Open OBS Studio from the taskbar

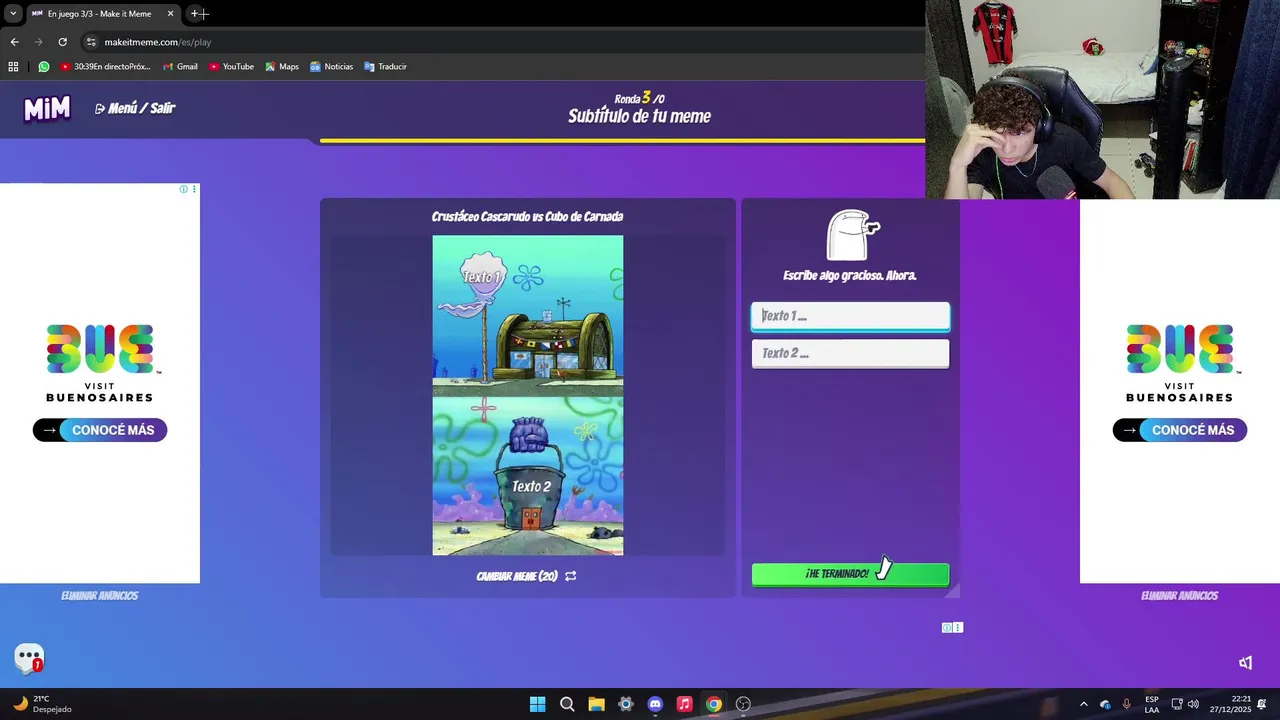(x=743, y=704)
